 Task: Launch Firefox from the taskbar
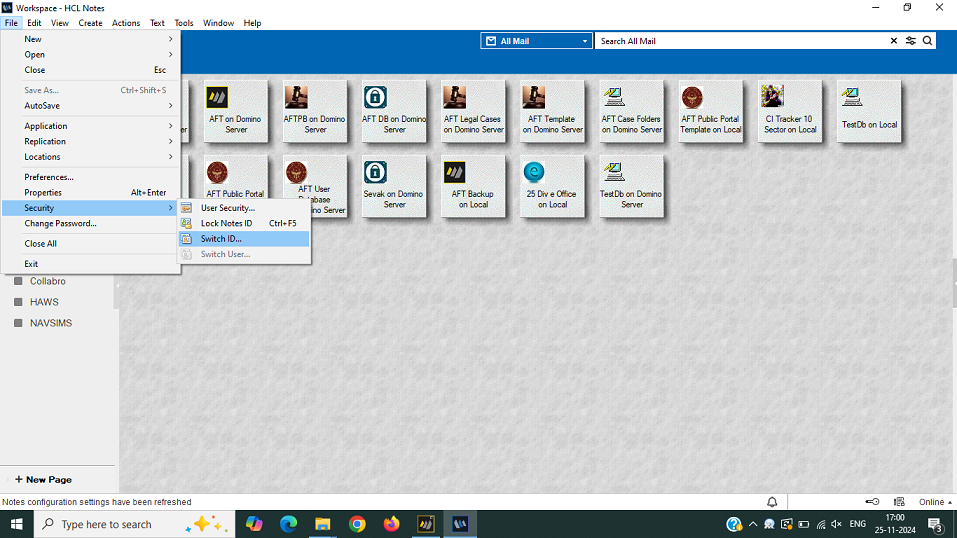click(x=391, y=524)
